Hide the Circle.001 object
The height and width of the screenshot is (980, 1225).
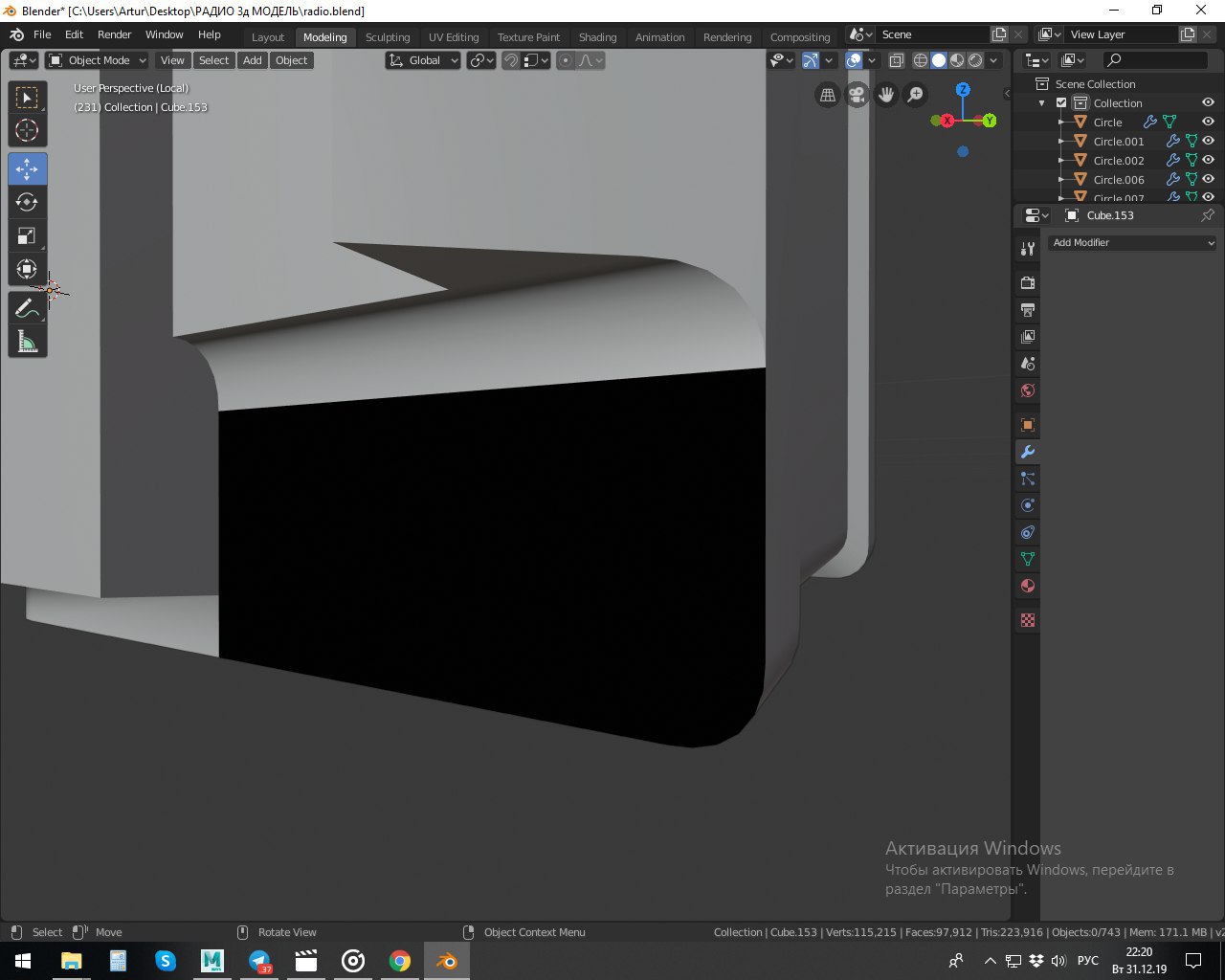(1208, 141)
